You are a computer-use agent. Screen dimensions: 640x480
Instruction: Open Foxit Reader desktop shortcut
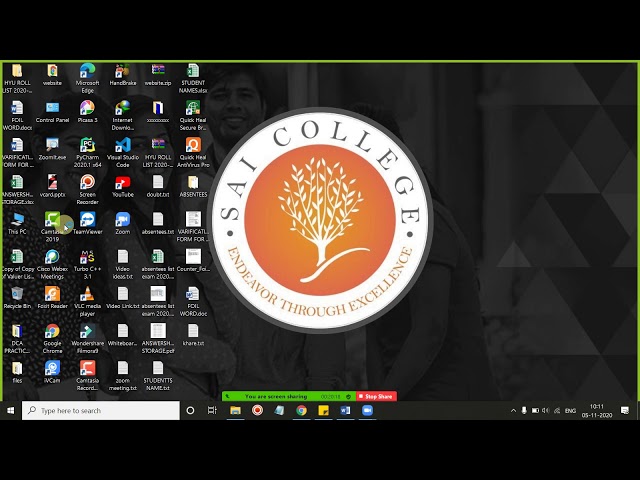[x=52, y=298]
